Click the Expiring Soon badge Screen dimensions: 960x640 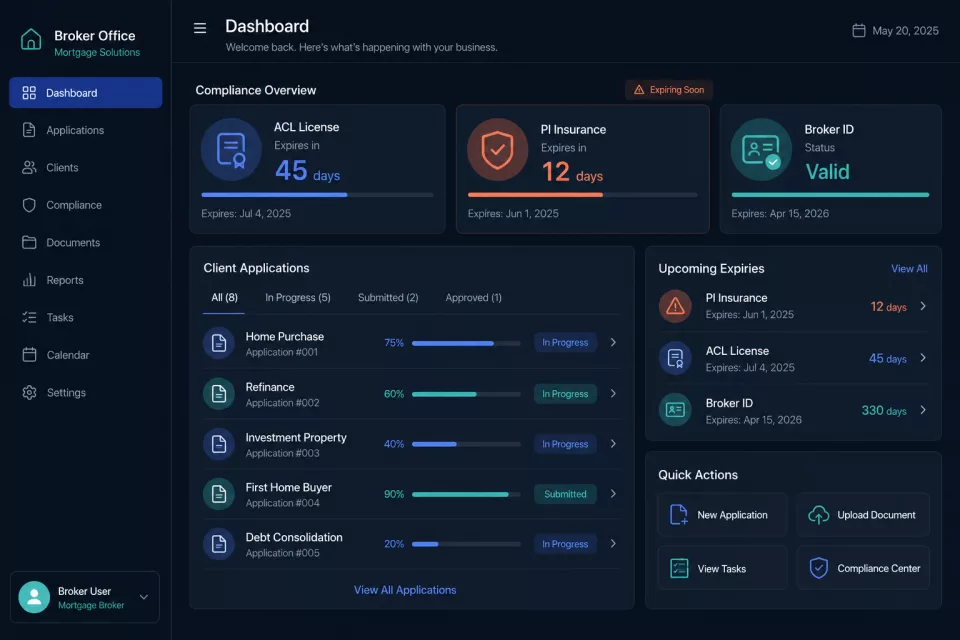pos(669,90)
